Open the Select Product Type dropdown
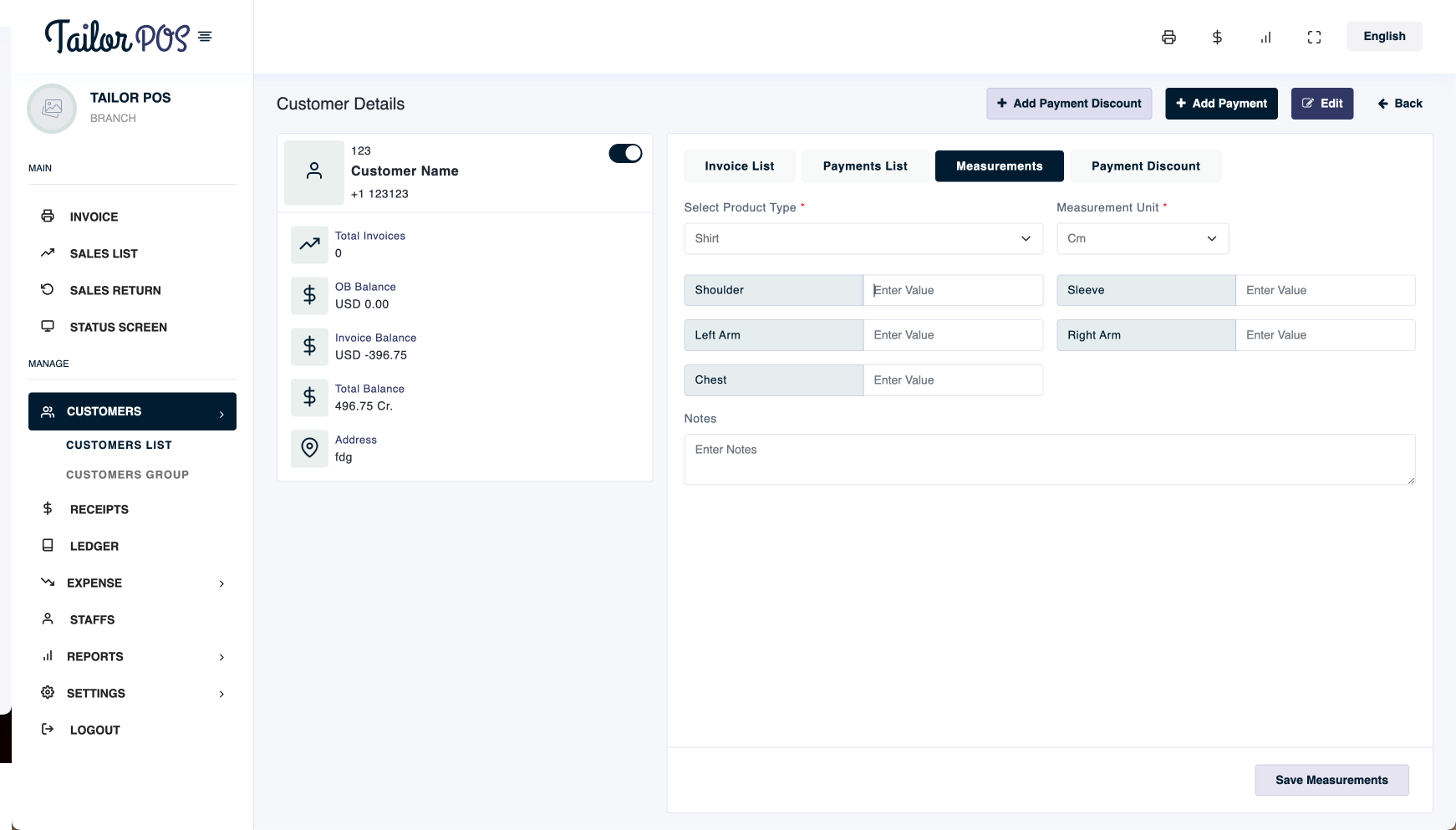 (863, 238)
